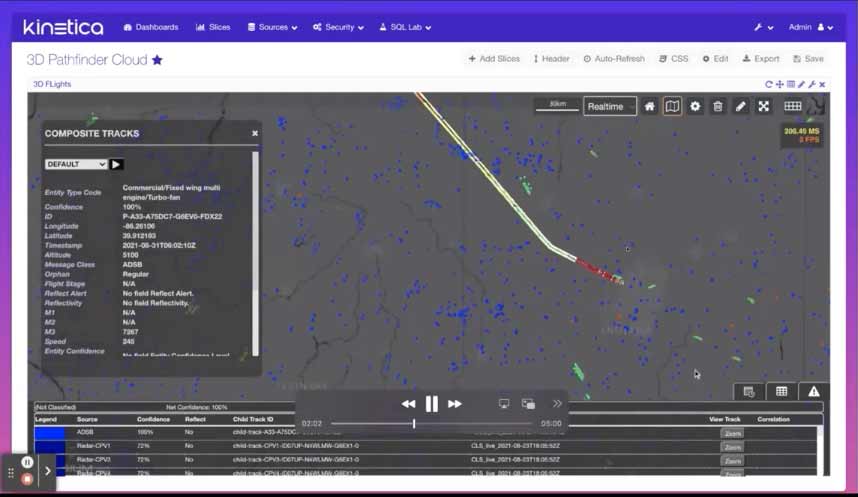Click Zoom button for ADSB row

pos(732,433)
